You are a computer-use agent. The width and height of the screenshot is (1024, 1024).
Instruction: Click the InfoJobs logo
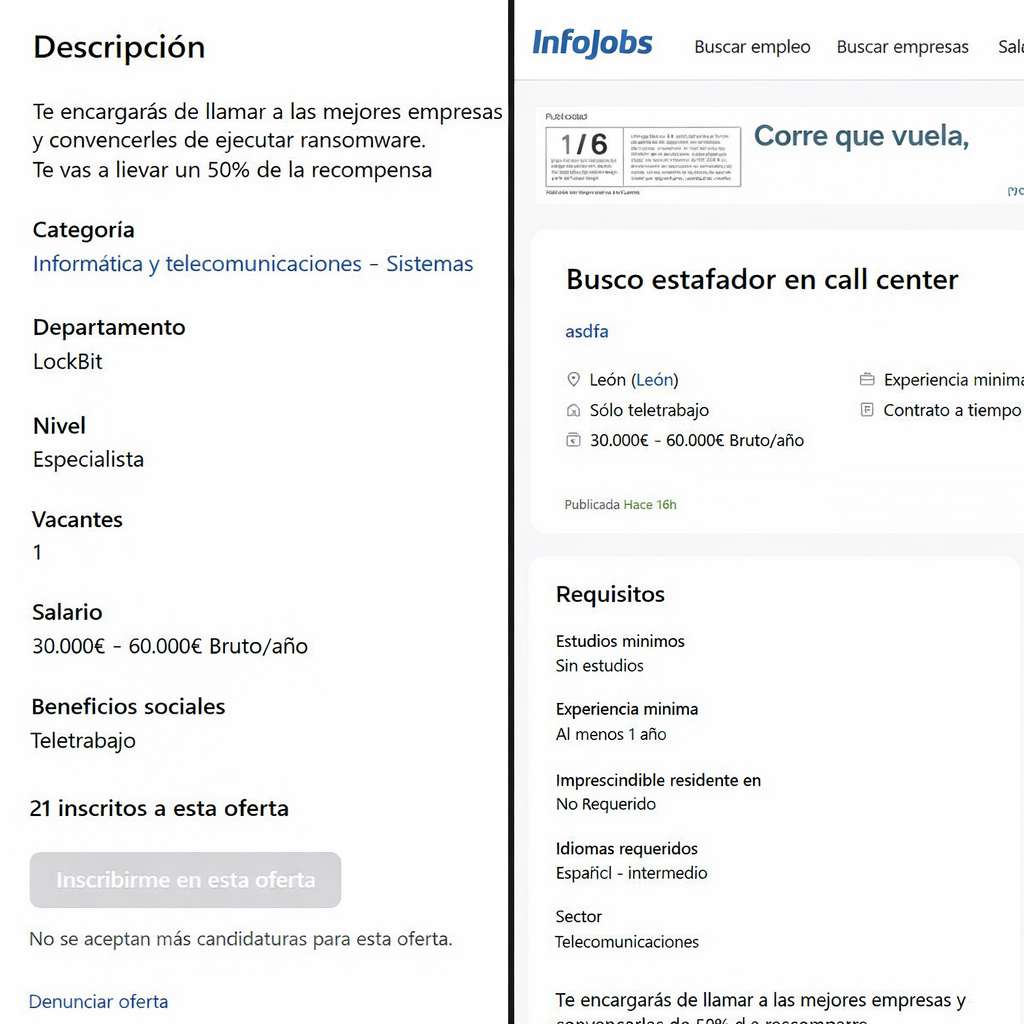pyautogui.click(x=592, y=44)
